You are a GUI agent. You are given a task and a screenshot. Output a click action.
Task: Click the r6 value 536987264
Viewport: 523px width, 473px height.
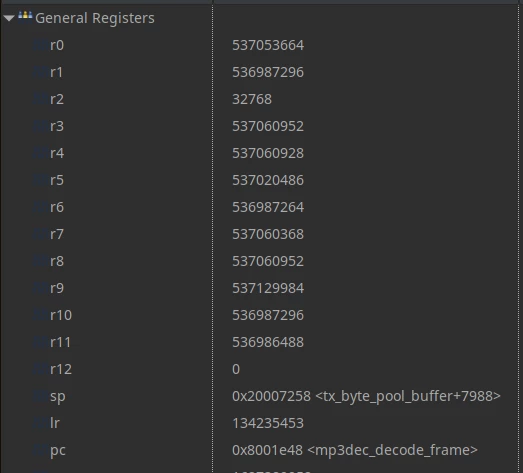point(268,207)
